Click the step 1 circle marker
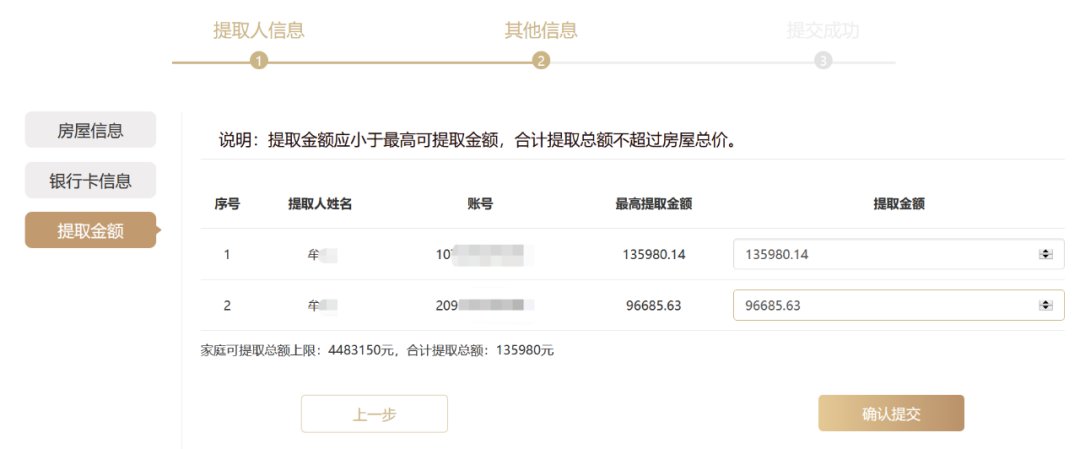This screenshot has width=1080, height=449. pyautogui.click(x=259, y=61)
